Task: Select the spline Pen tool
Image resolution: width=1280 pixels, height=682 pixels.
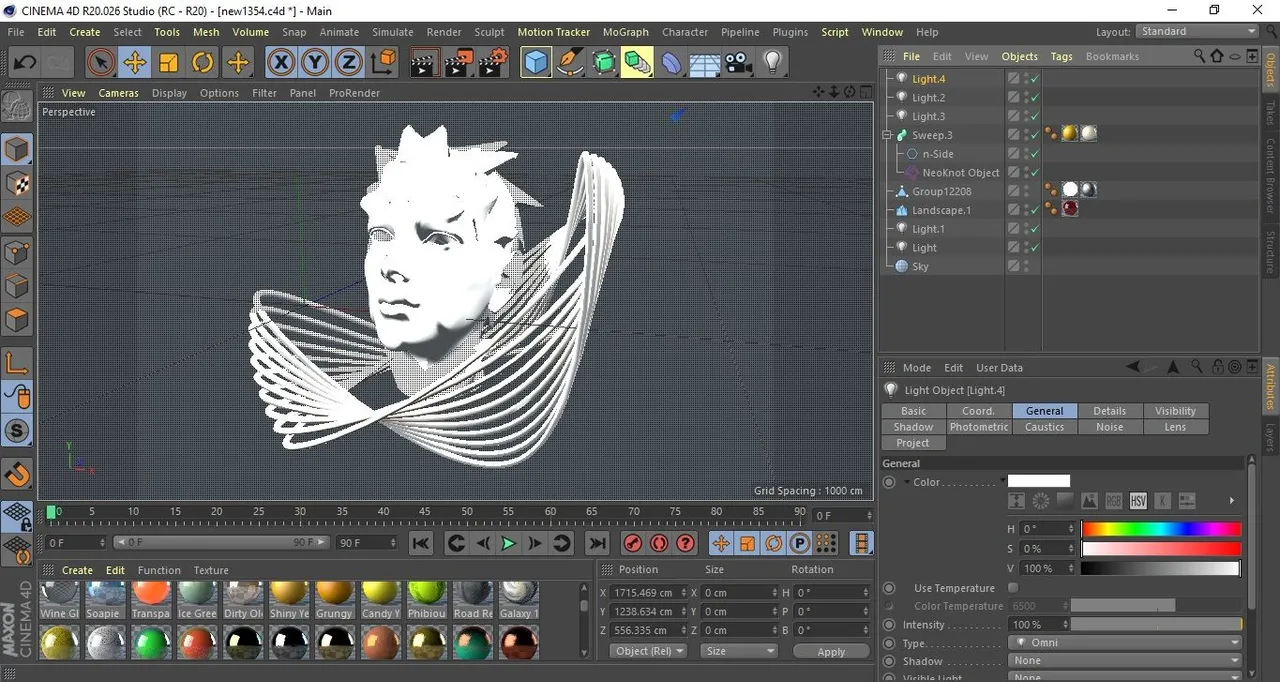Action: 570,63
